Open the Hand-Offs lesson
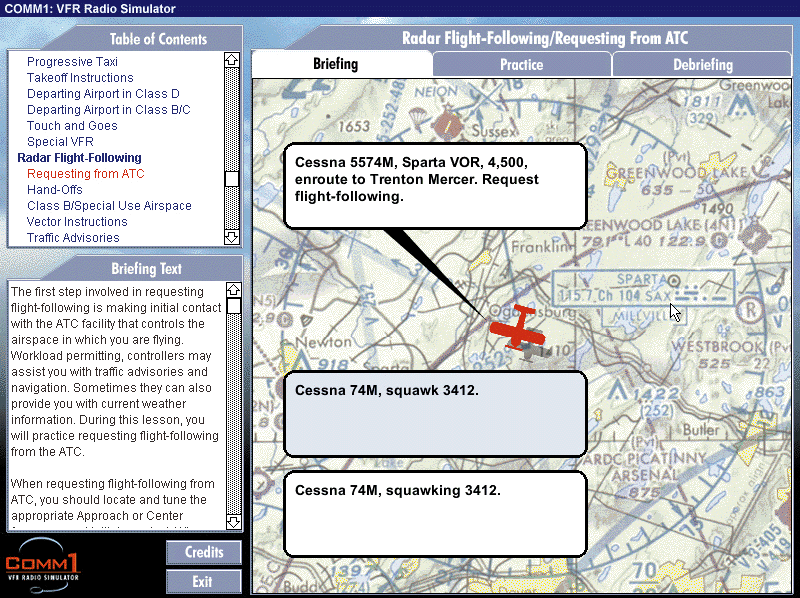Screen dimensions: 800x598 pyautogui.click(x=55, y=190)
